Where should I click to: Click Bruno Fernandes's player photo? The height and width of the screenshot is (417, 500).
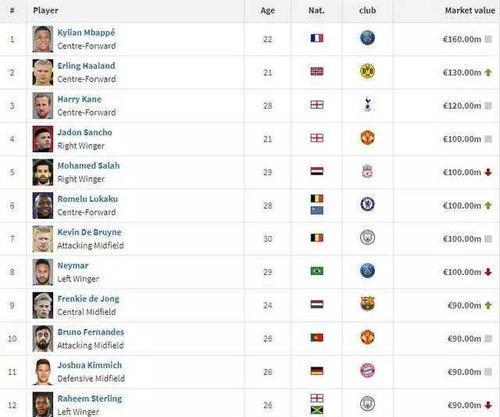click(43, 339)
